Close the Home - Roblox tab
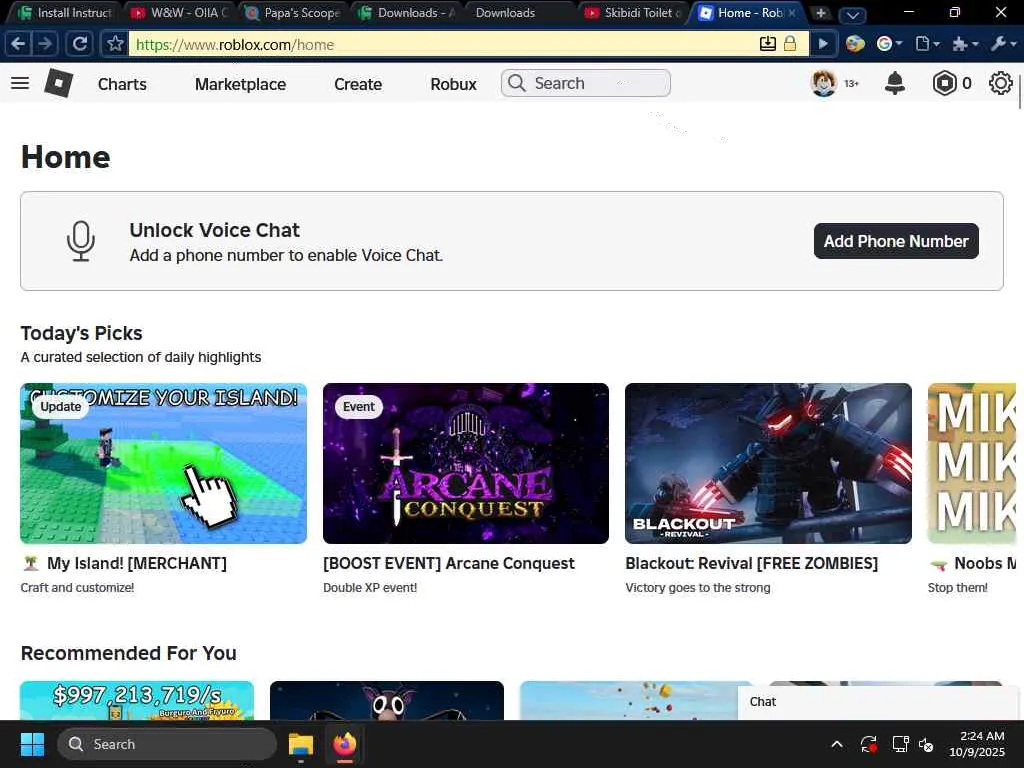 click(x=792, y=13)
